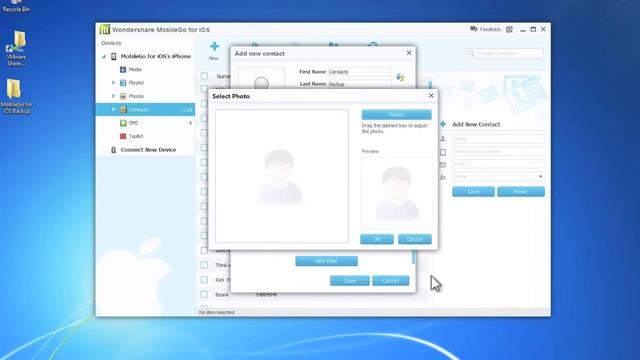Click the Add new contact dialog scrollbar
Image resolution: width=640 pixels, height=360 pixels.
tap(414, 257)
